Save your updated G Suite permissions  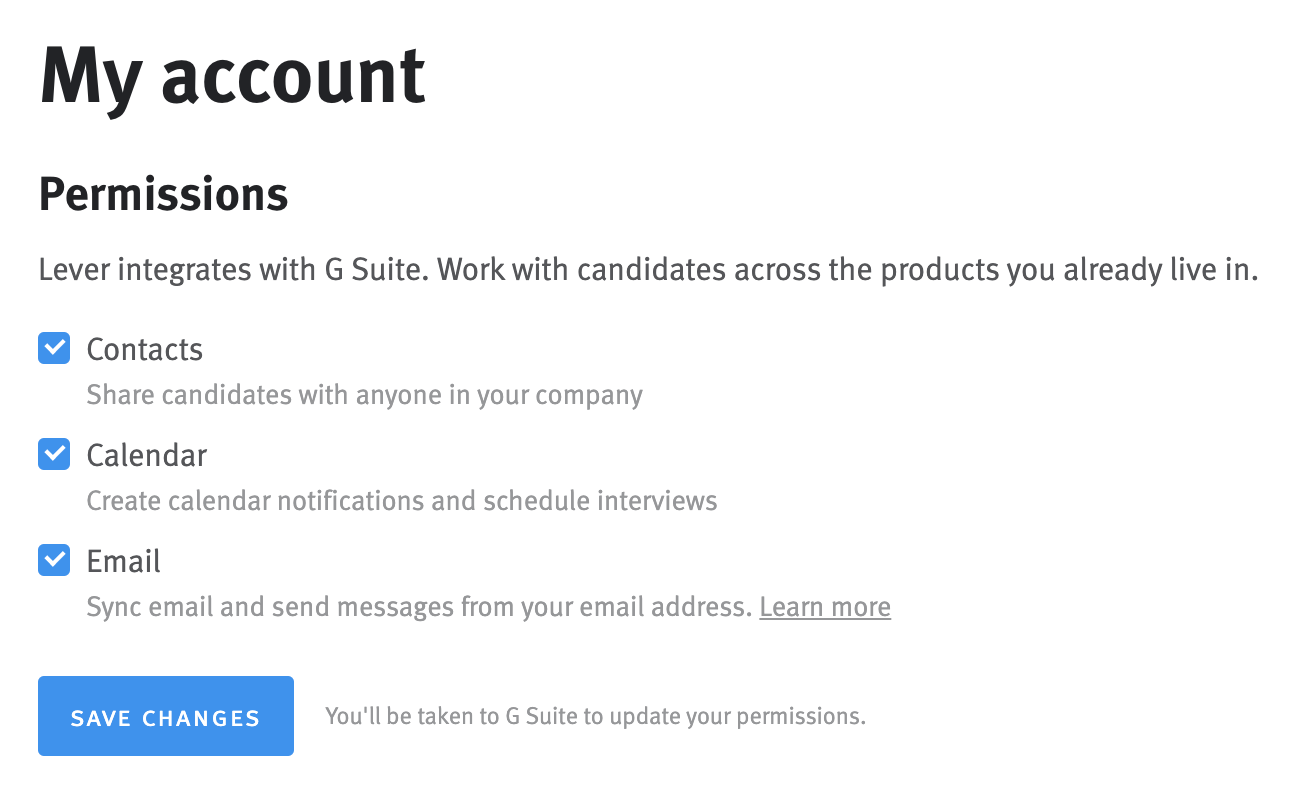coord(165,715)
